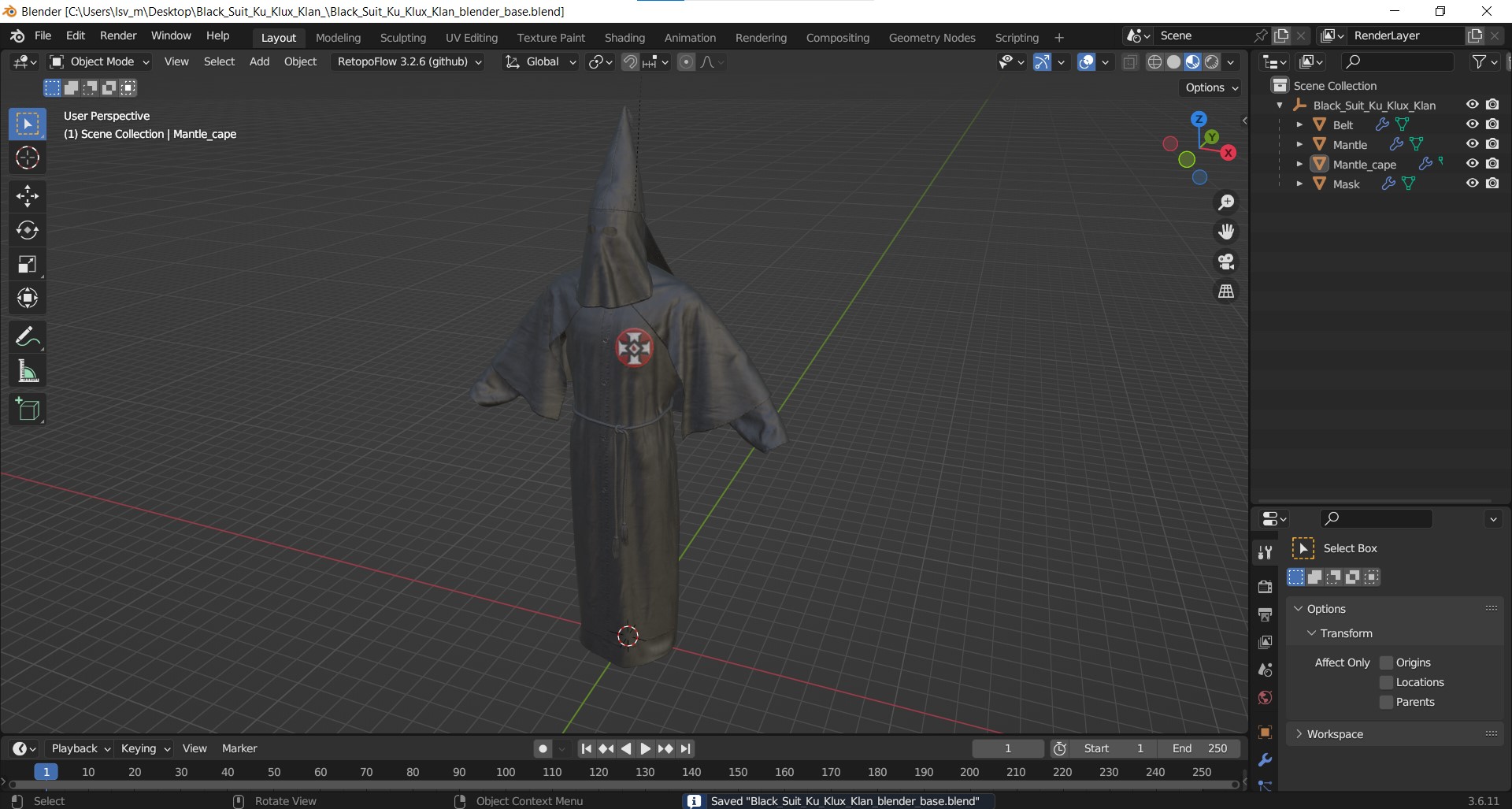Screen dimensions: 1512x809
Task: Activate the Rotate tool
Action: click(x=28, y=230)
